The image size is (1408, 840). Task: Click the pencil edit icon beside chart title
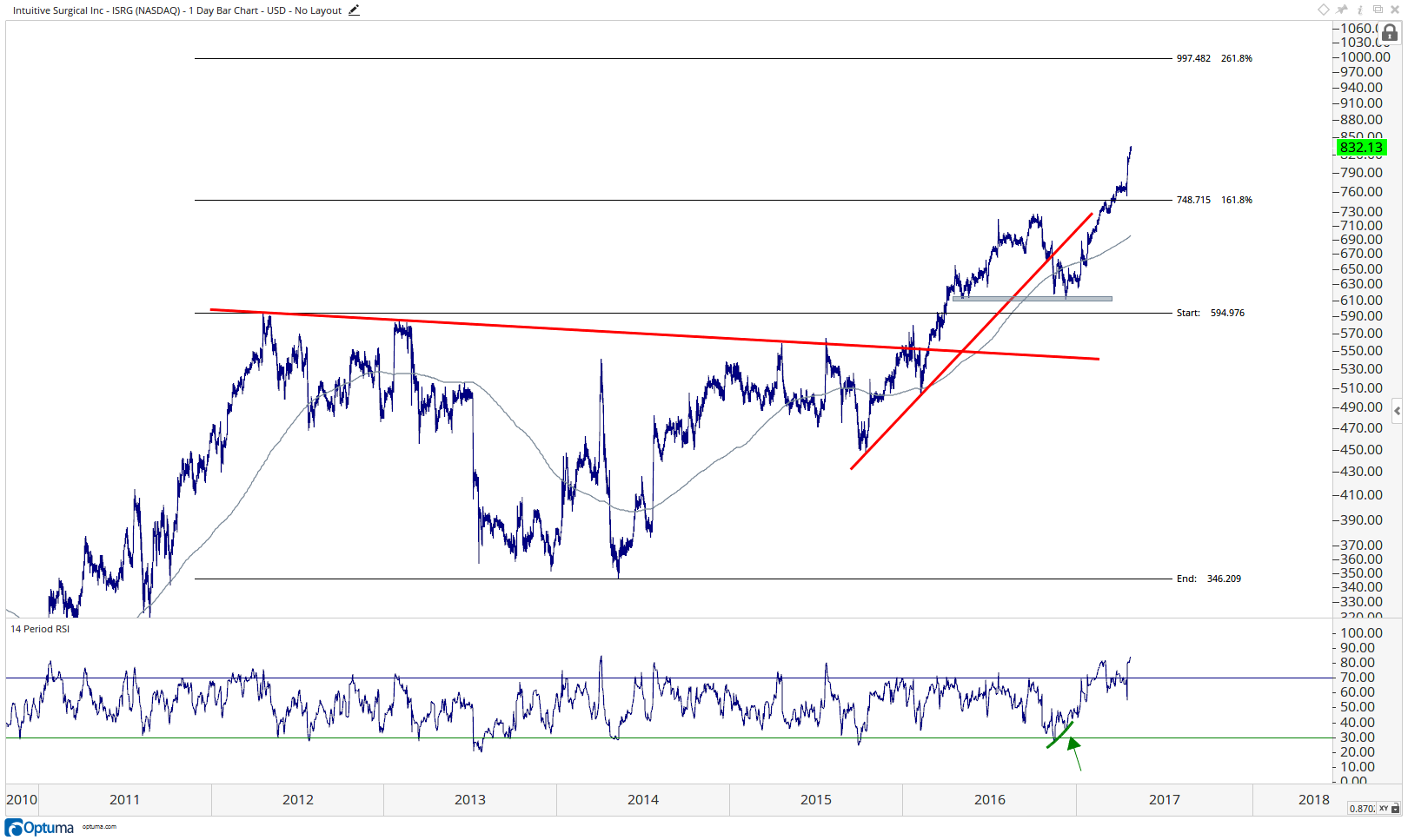point(354,10)
